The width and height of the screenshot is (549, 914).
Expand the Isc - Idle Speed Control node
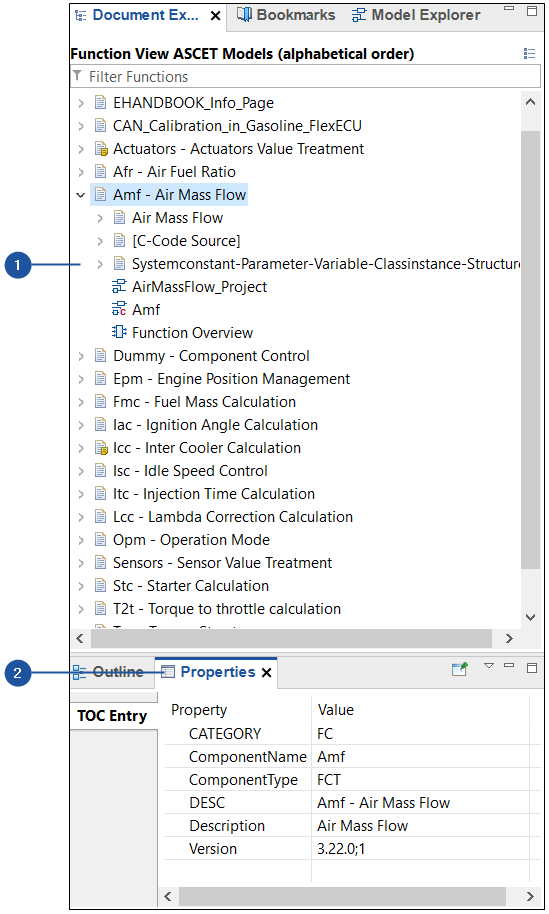pyautogui.click(x=81, y=471)
